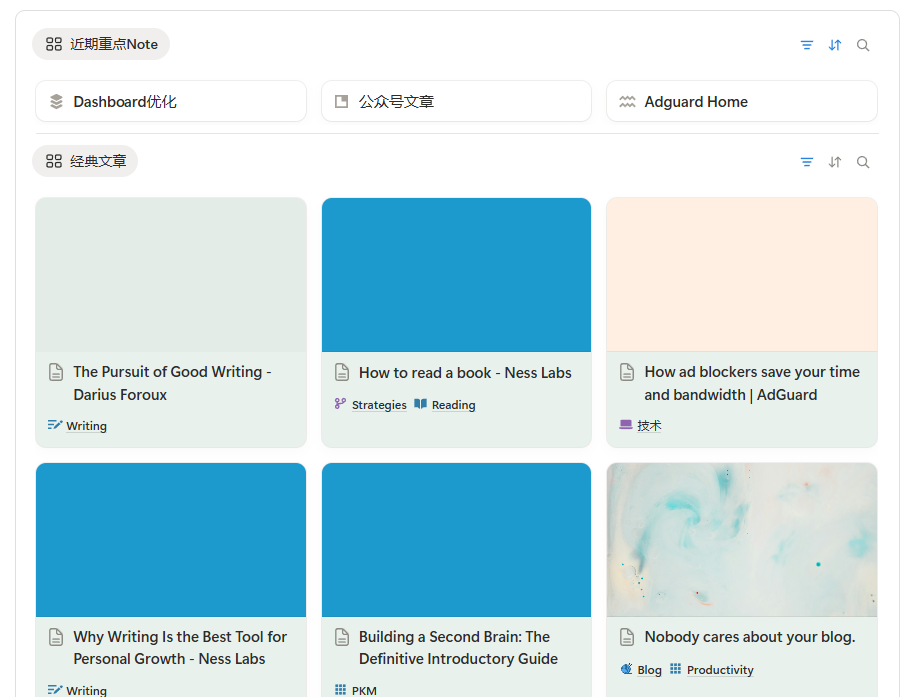916x697 pixels.
Task: Click sort icon in 近期重点Note header
Action: coord(835,45)
